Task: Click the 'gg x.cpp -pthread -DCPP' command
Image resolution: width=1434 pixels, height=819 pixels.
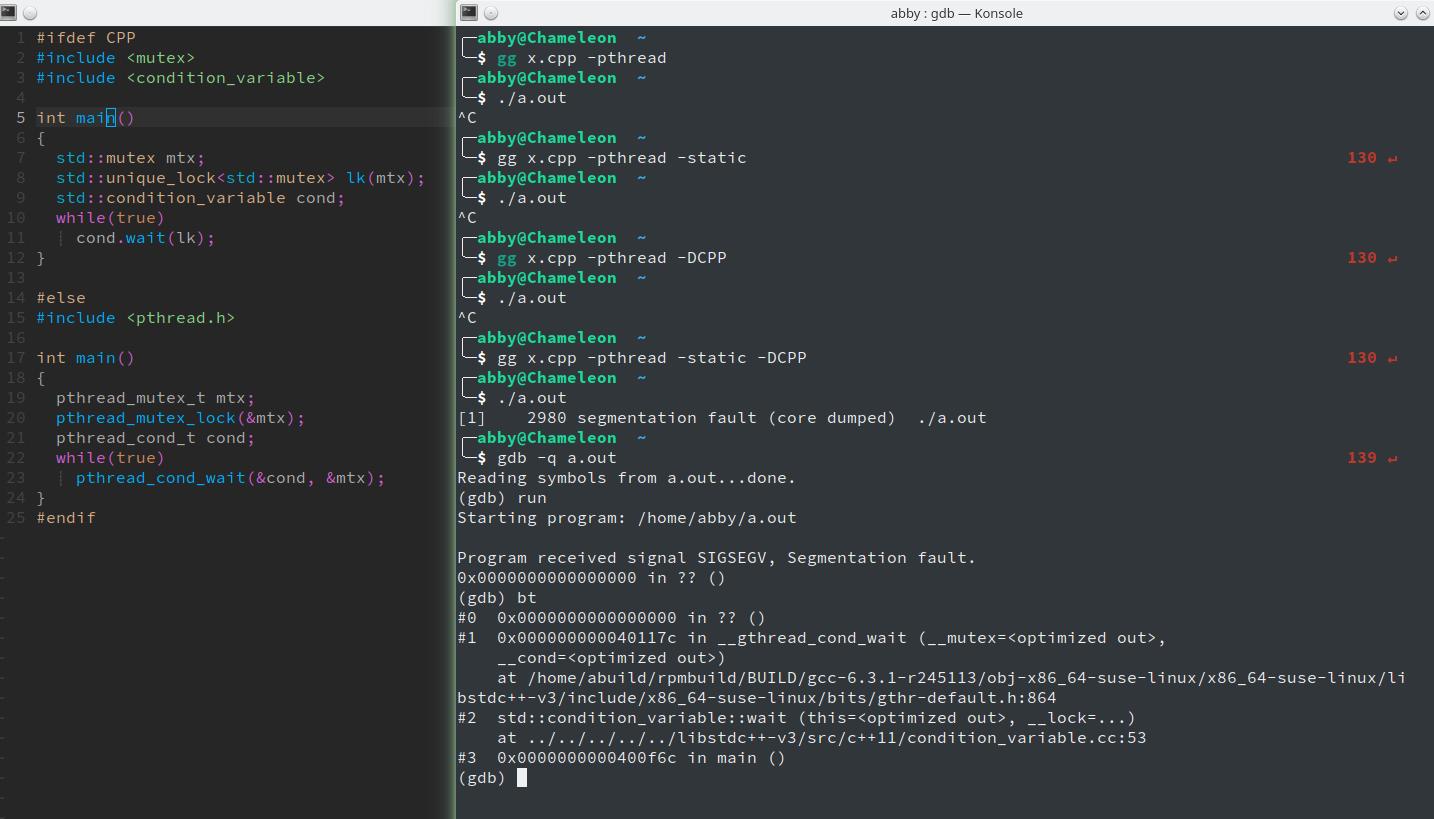Action: (x=612, y=258)
